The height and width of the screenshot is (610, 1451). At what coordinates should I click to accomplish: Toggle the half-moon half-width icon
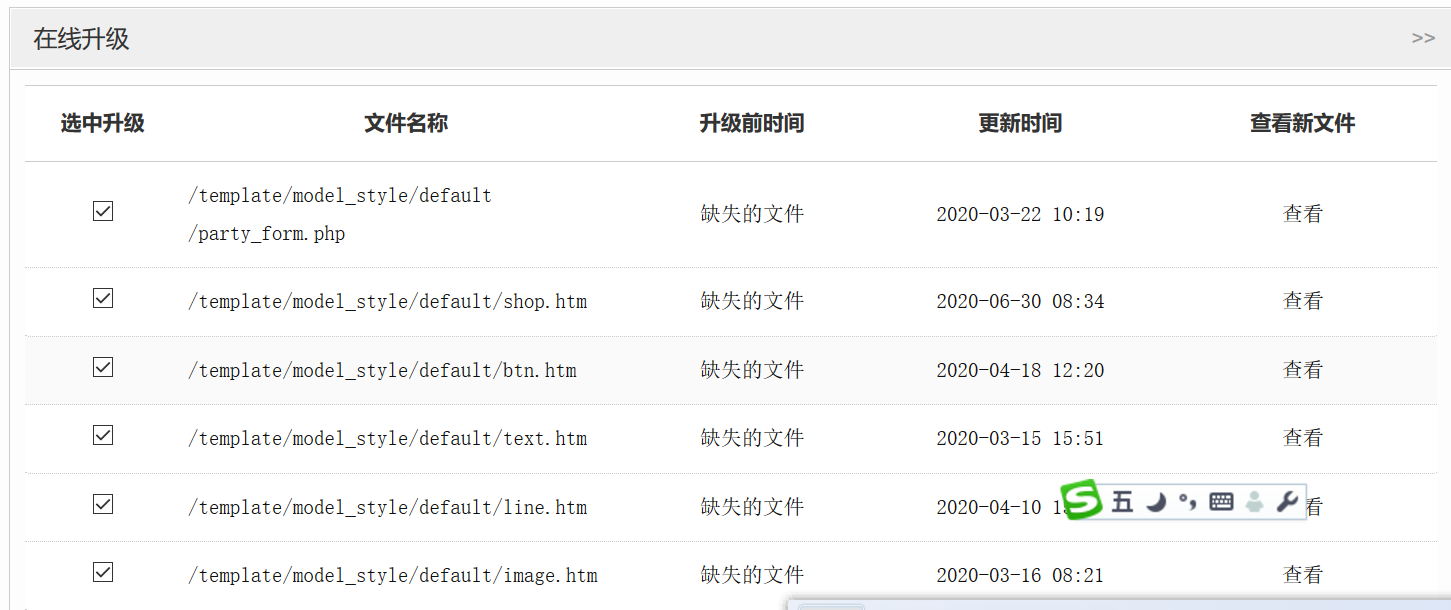1156,502
